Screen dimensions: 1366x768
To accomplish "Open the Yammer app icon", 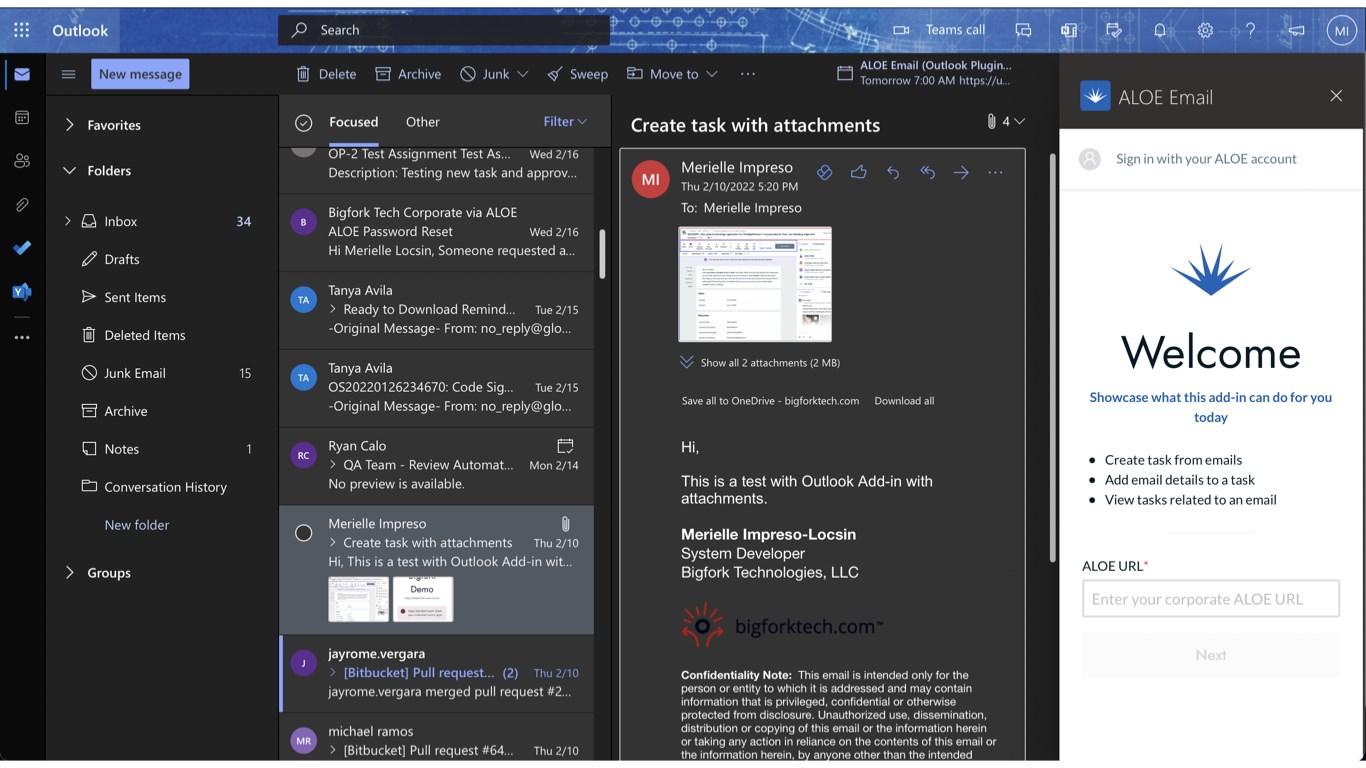I will coord(22,292).
